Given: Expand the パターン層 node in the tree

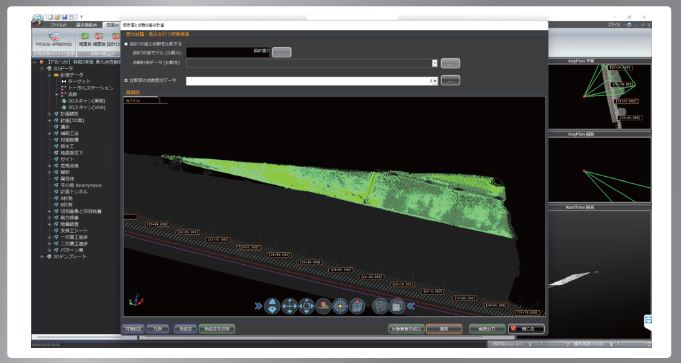Looking at the screenshot, I should click(x=50, y=250).
